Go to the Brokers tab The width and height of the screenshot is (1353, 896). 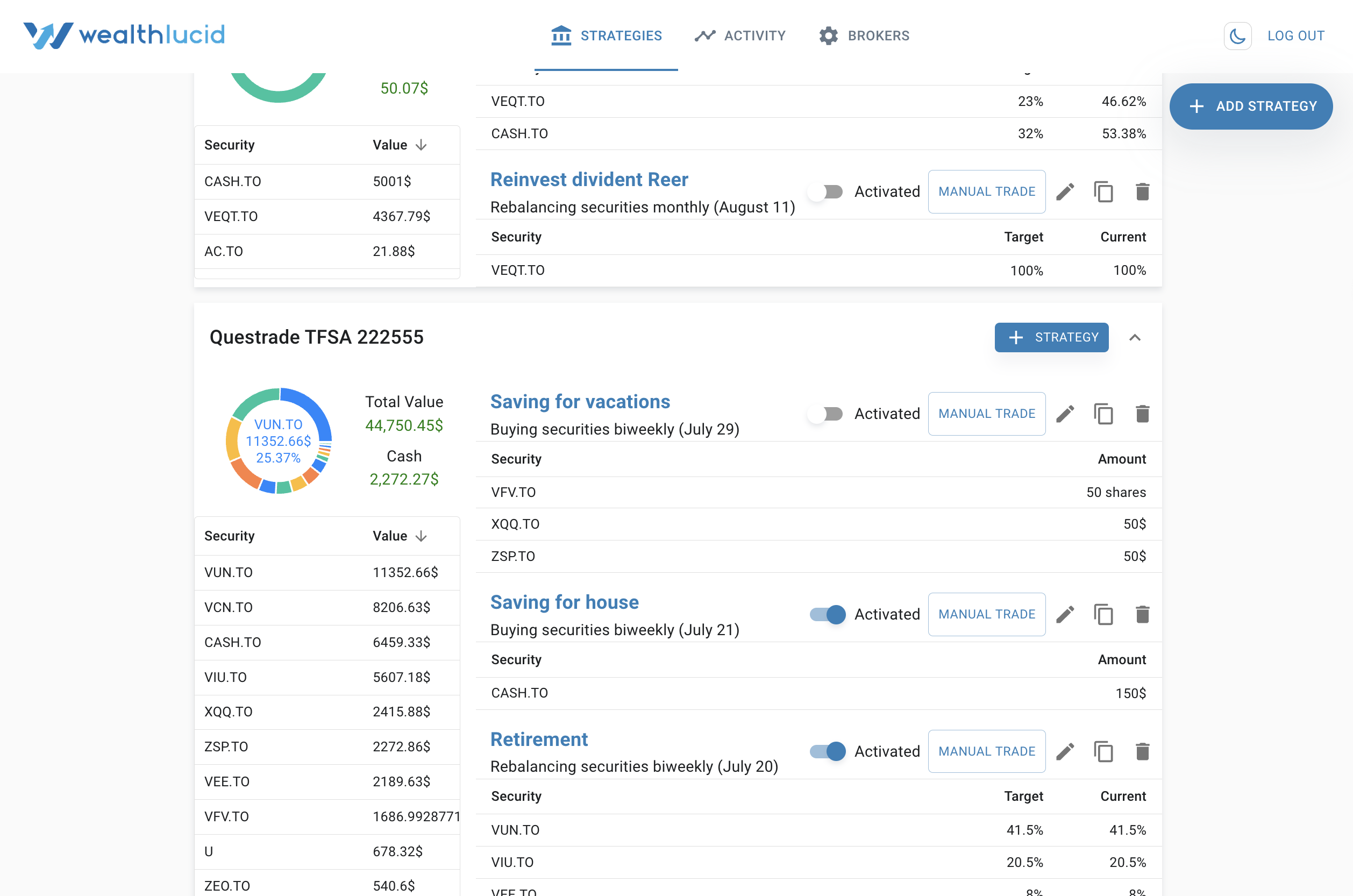[864, 36]
